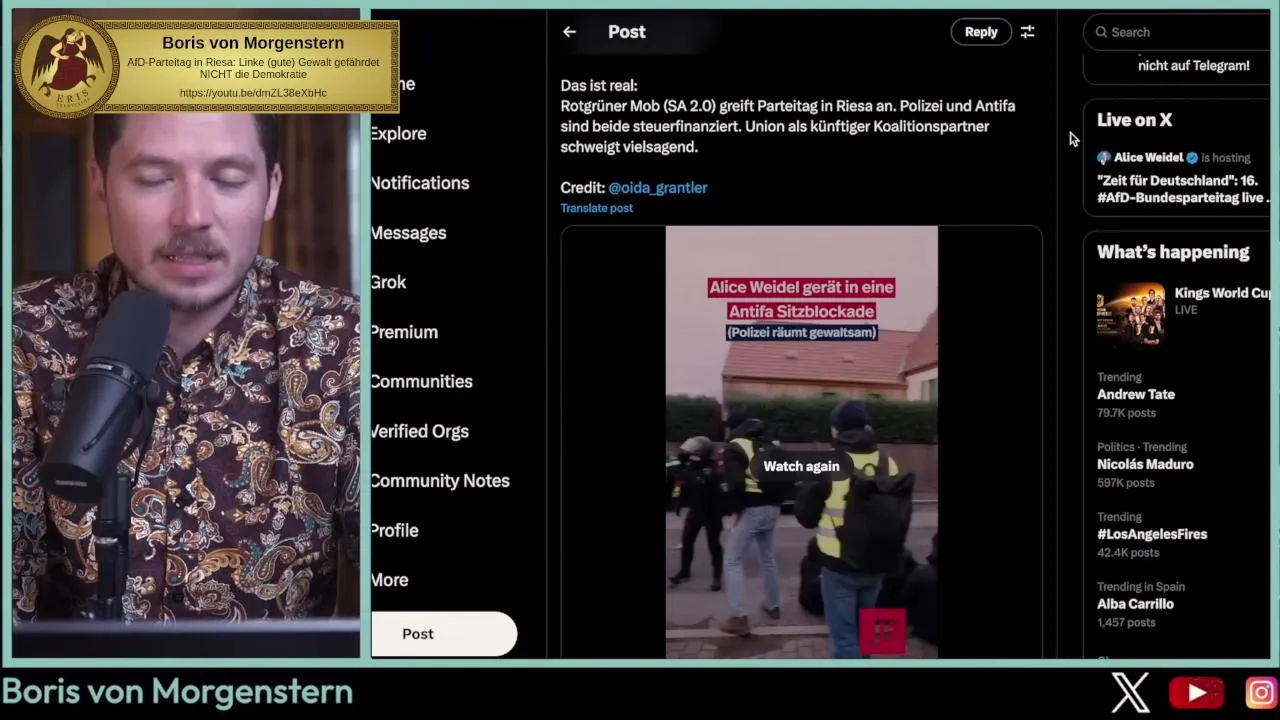Open the Kings World Cup thumbnail
This screenshot has height=720, width=1280.
1131,313
